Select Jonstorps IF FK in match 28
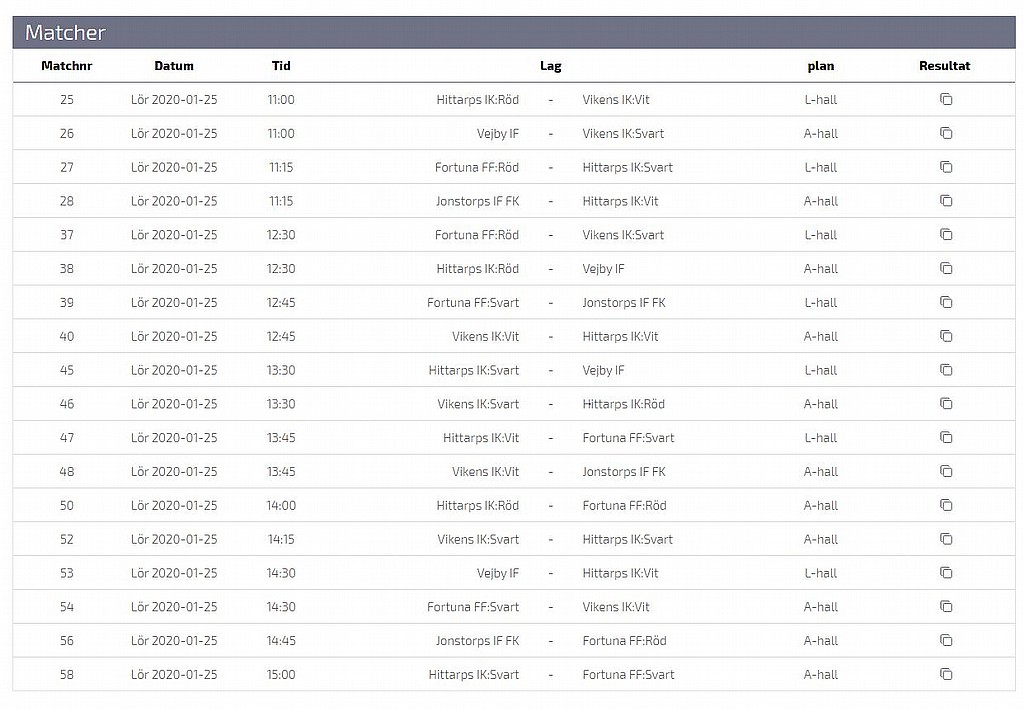The height and width of the screenshot is (711, 1024). click(x=477, y=201)
